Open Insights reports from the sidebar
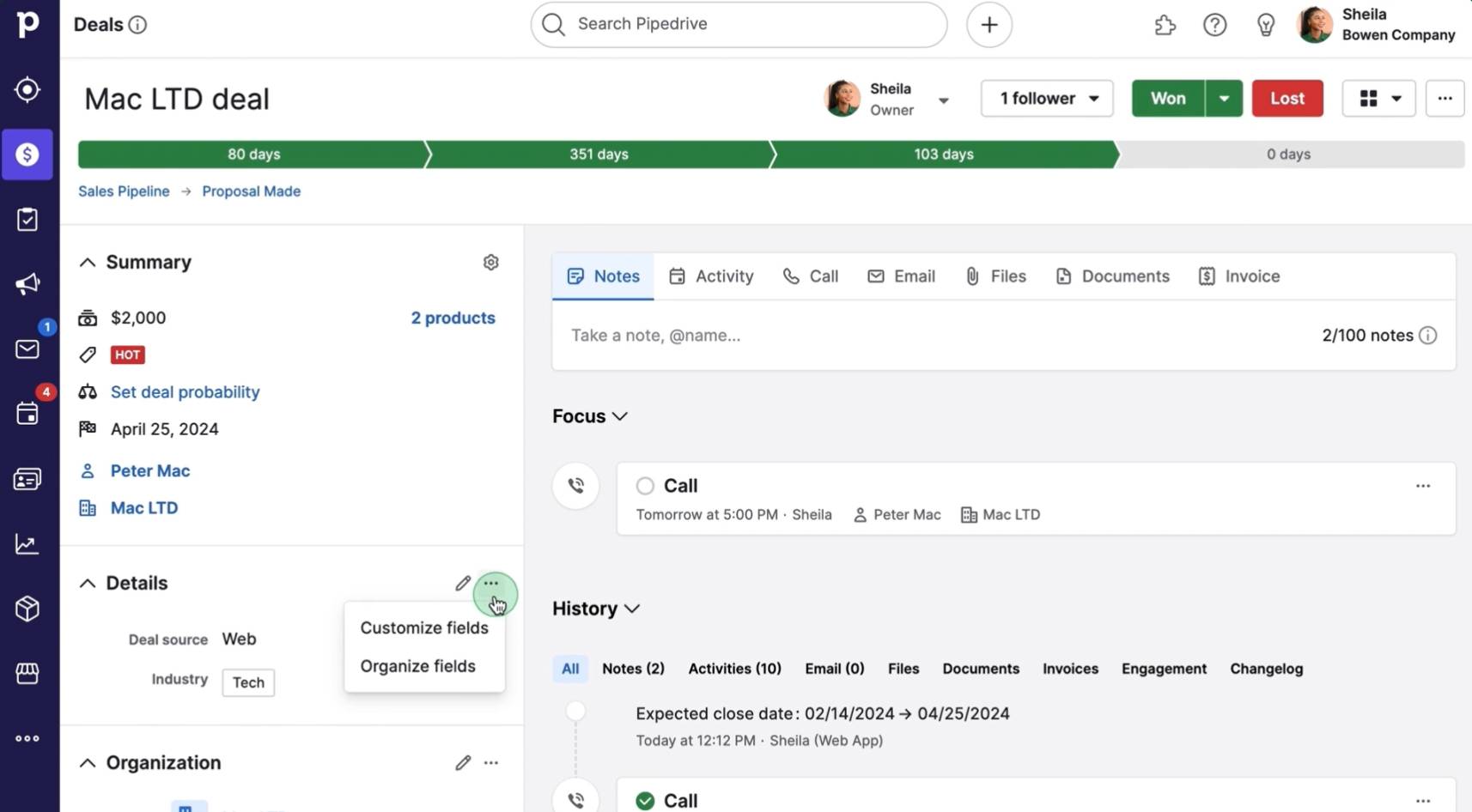This screenshot has height=812, width=1472. click(x=27, y=543)
